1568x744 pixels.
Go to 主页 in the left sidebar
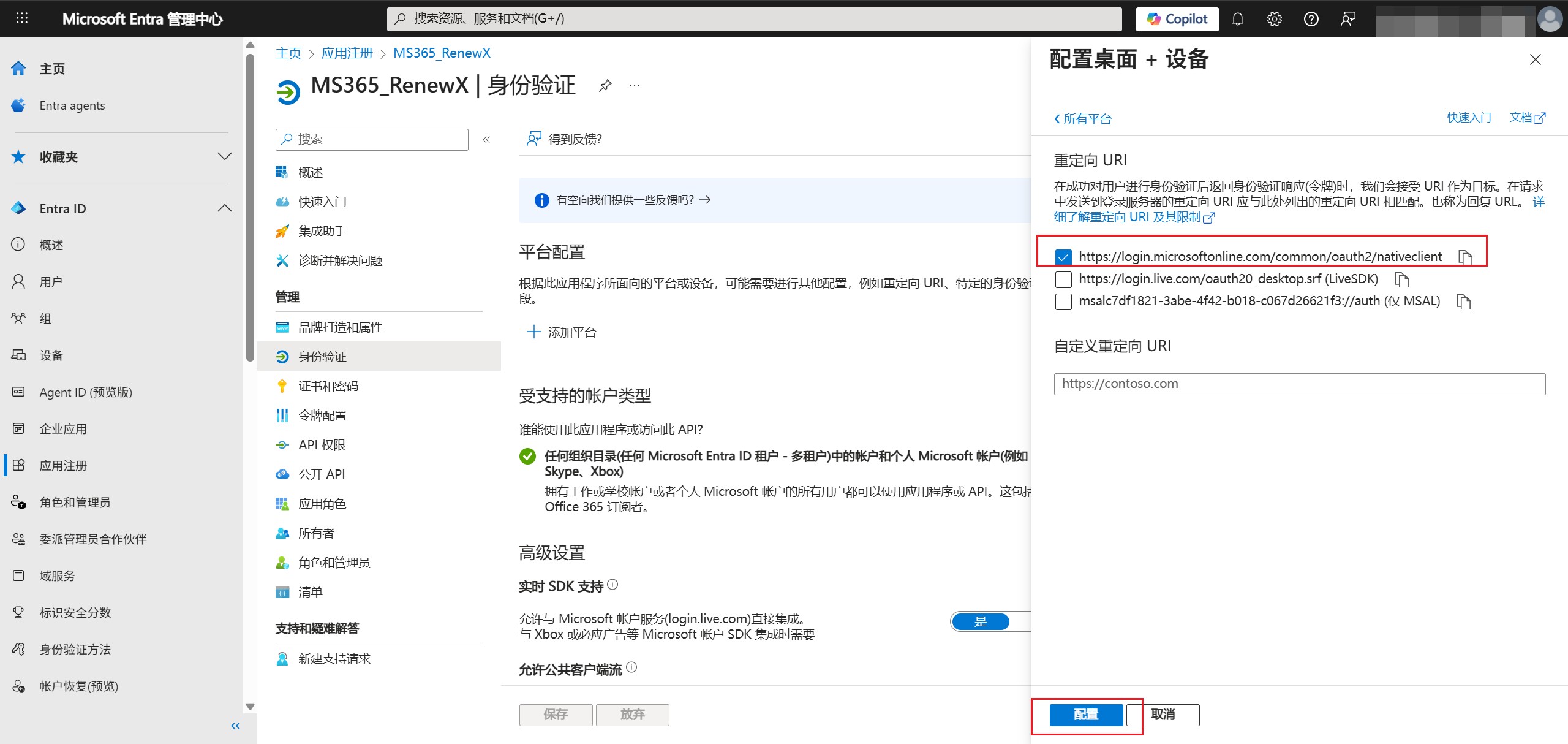tap(52, 69)
